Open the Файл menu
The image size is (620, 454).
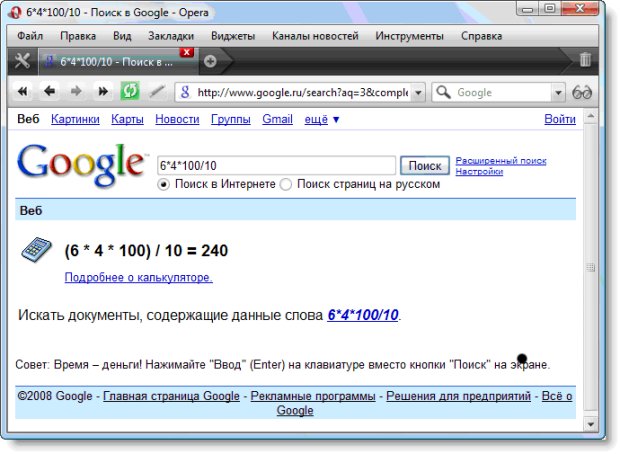tap(30, 36)
